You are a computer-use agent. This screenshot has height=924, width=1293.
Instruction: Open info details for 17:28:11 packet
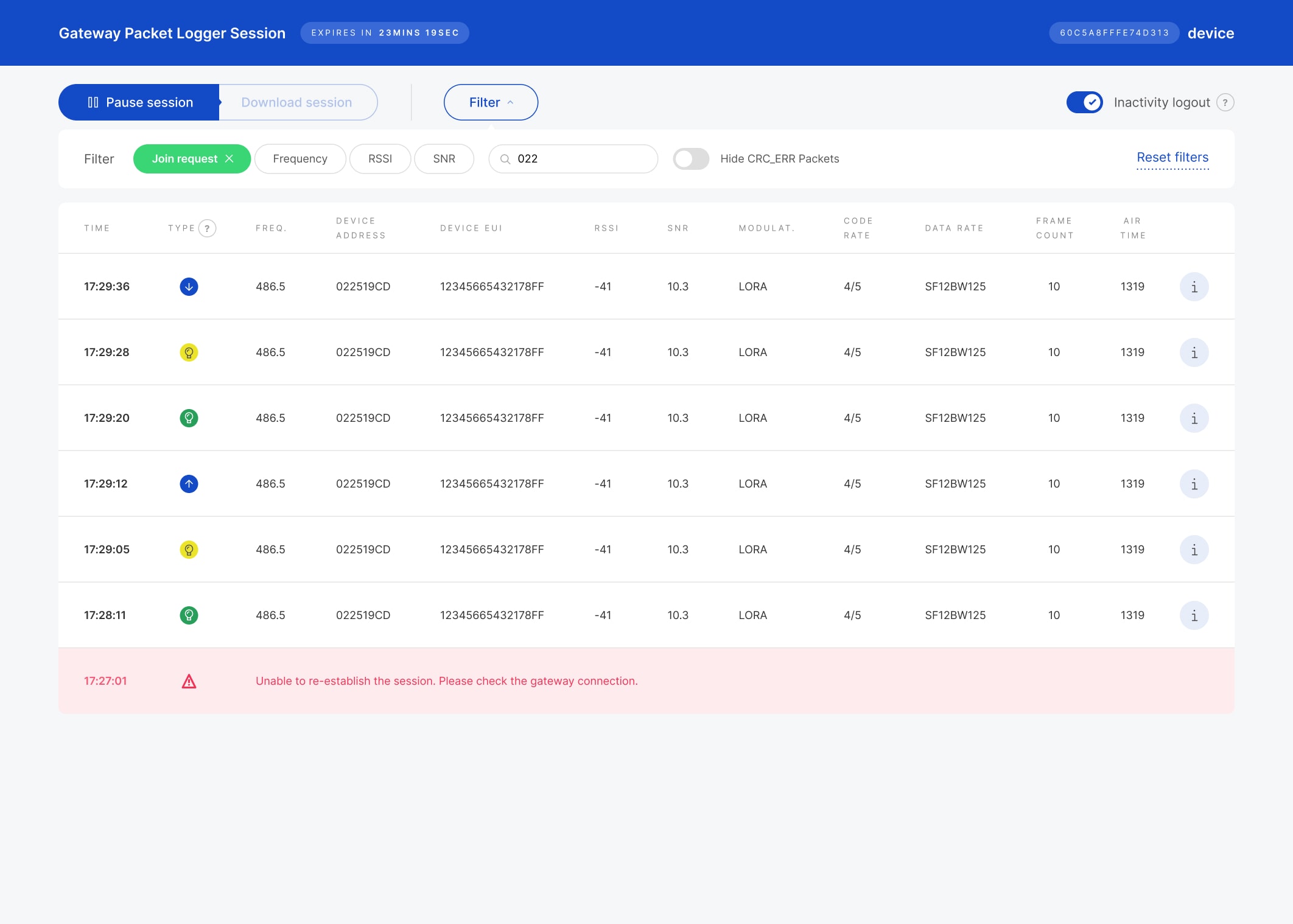1194,615
